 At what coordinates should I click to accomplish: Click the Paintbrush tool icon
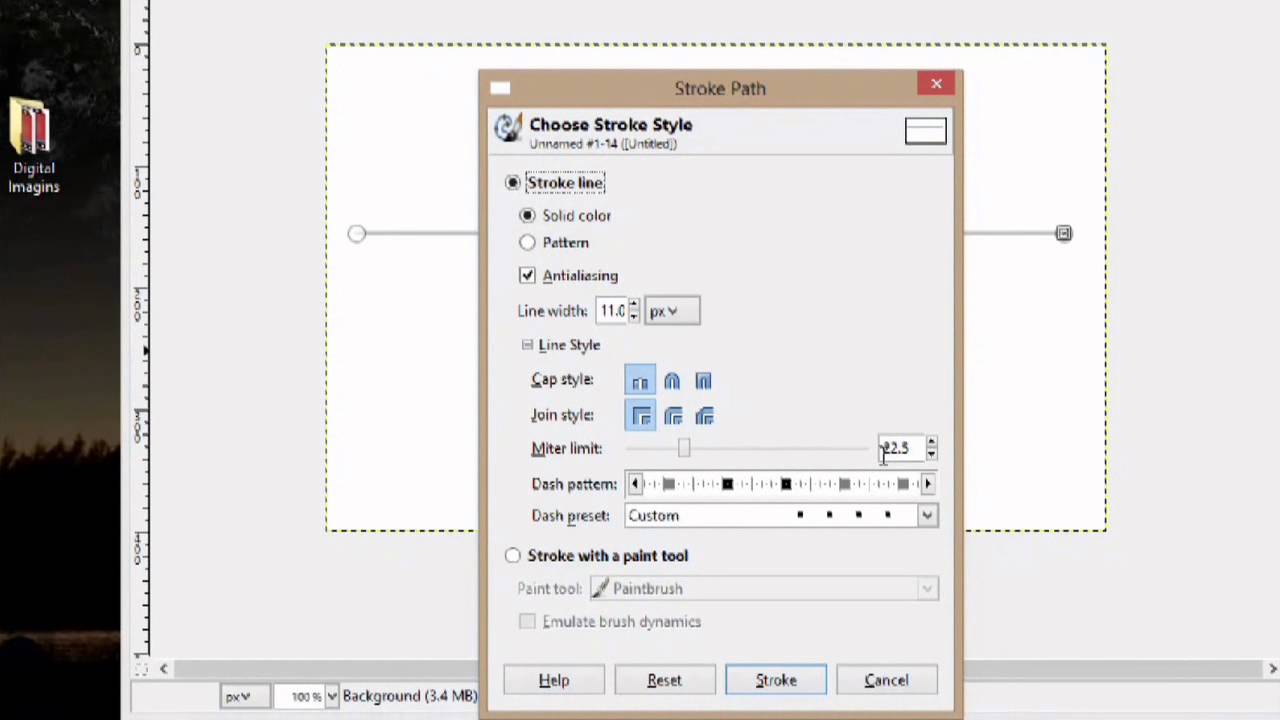(x=600, y=589)
